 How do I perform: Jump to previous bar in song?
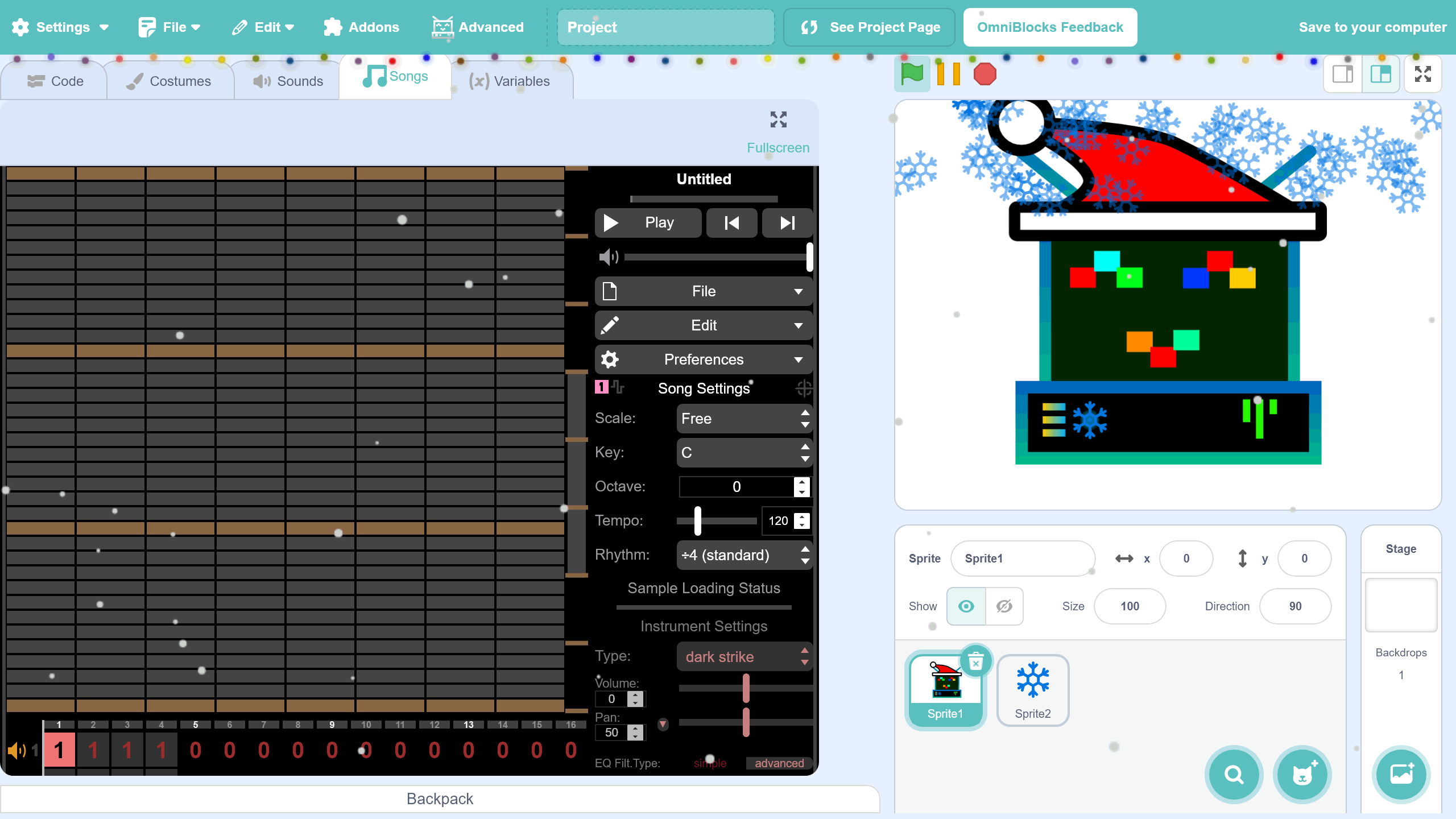pyautogui.click(x=731, y=223)
